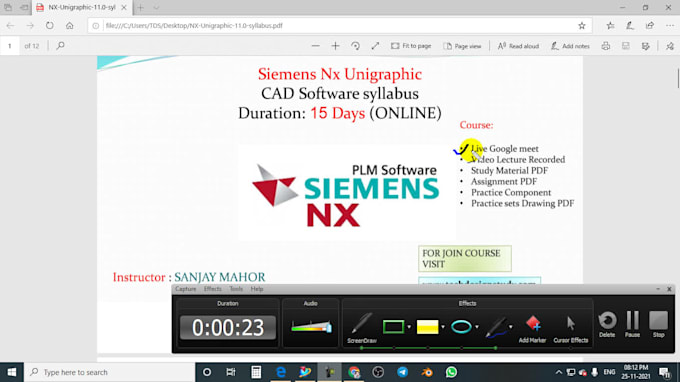Open the Help menu in recorder

pyautogui.click(x=257, y=289)
